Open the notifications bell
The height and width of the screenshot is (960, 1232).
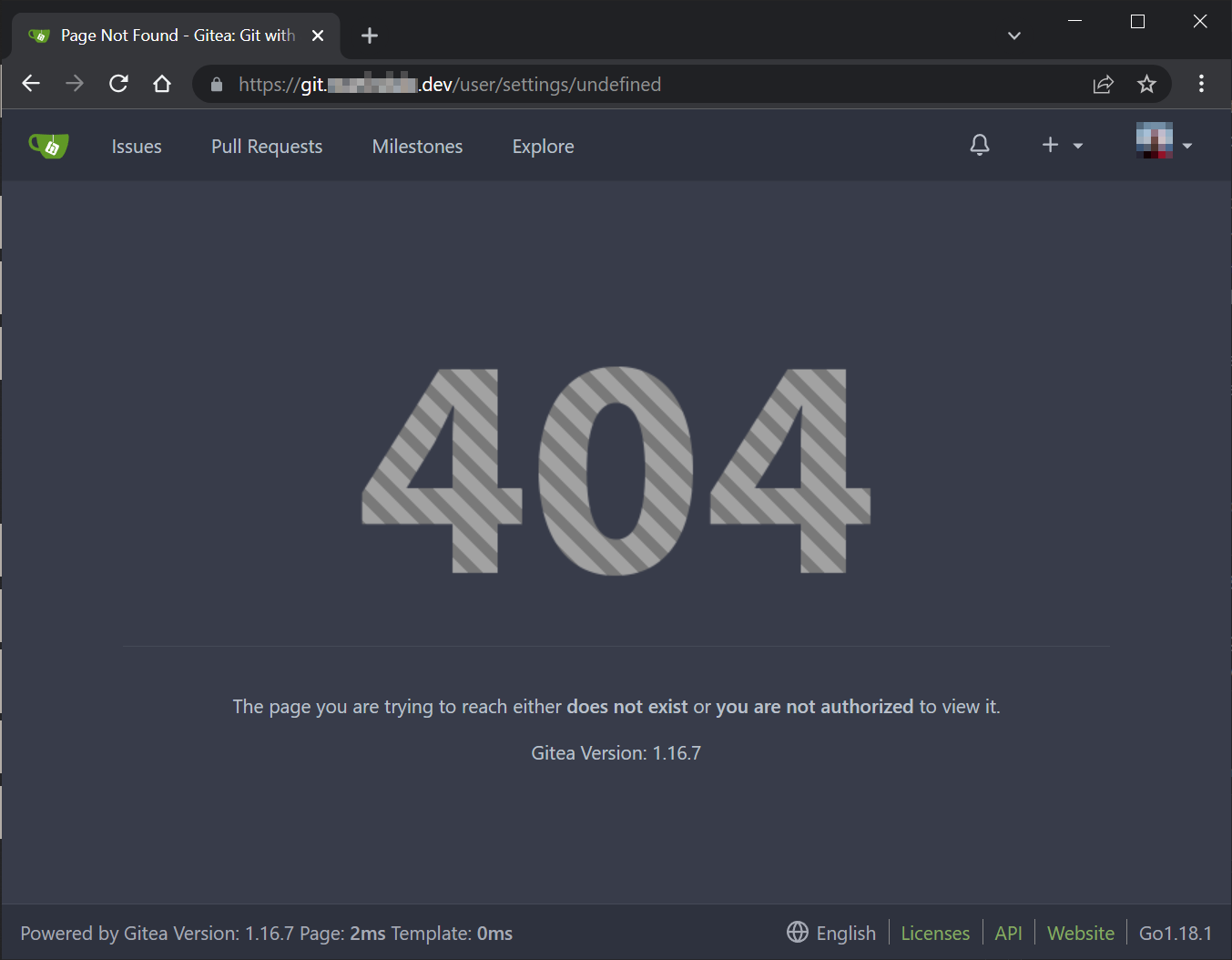980,145
